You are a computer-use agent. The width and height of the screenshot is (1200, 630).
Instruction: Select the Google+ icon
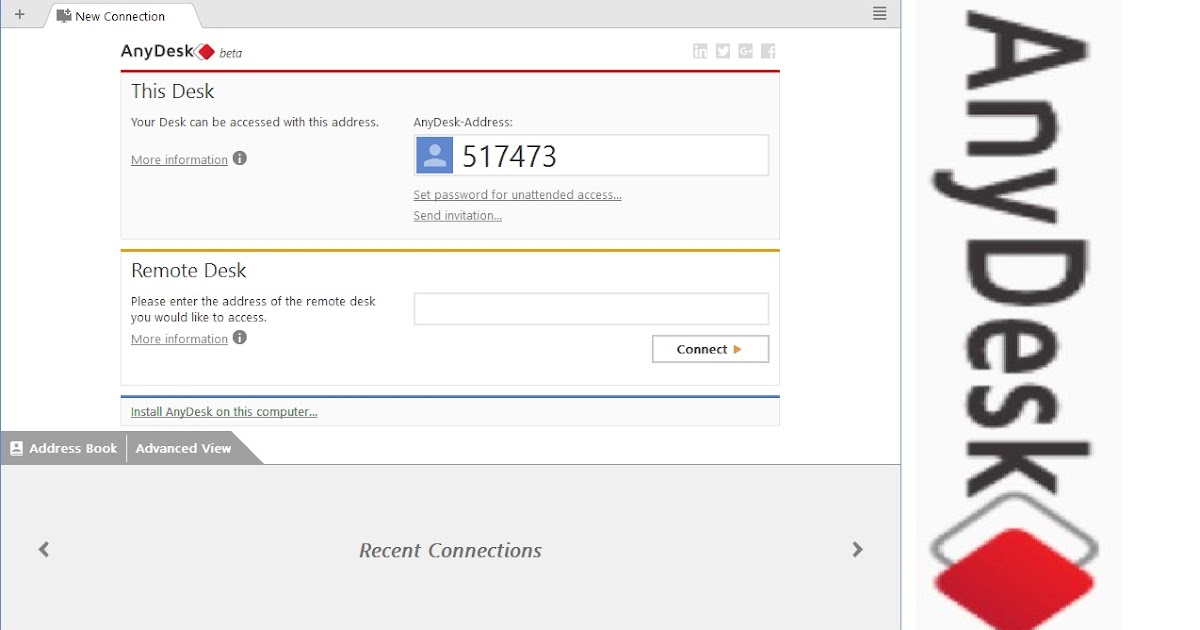745,50
